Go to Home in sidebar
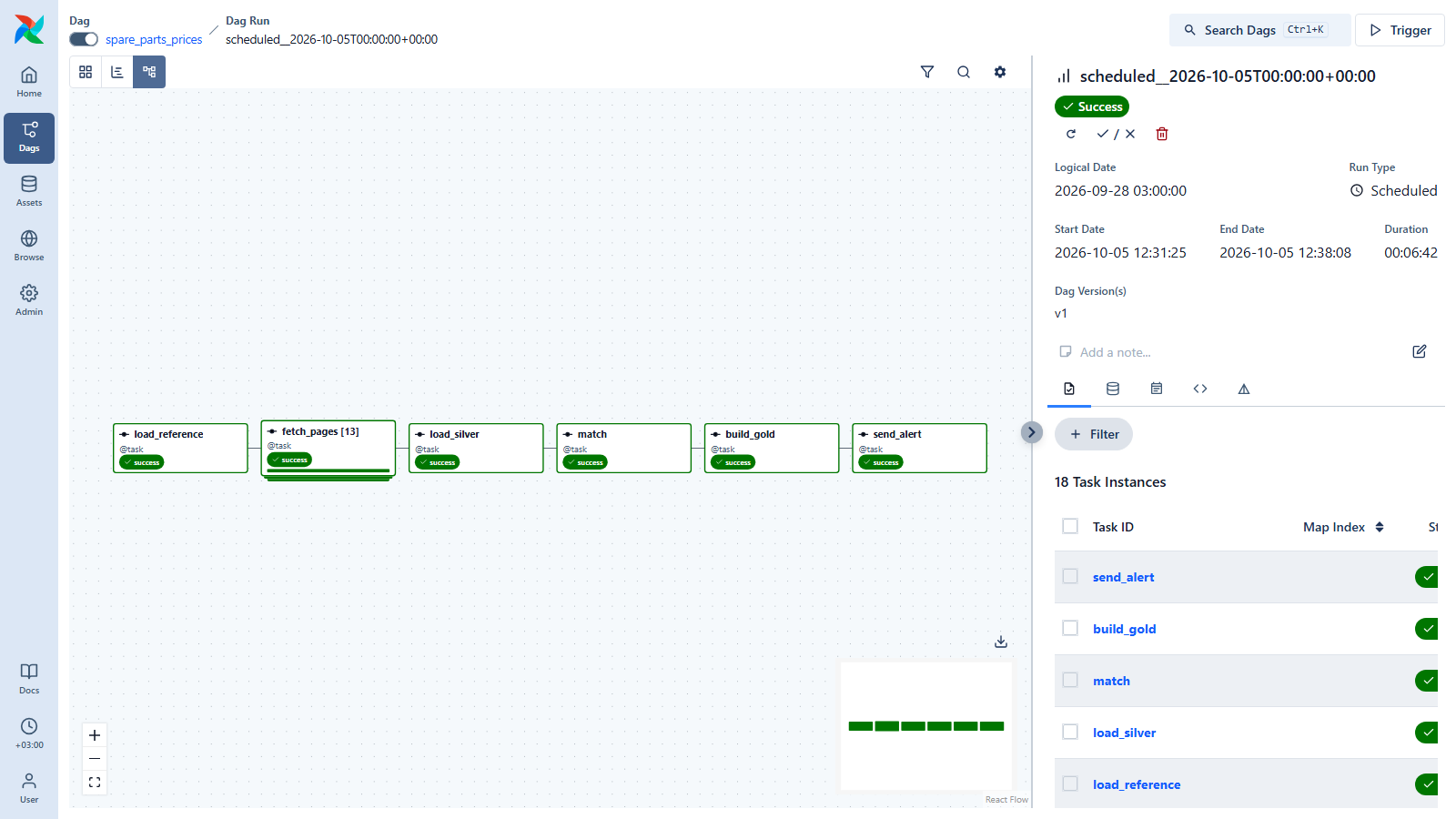Screen dimensions: 1456x819 [x=29, y=83]
